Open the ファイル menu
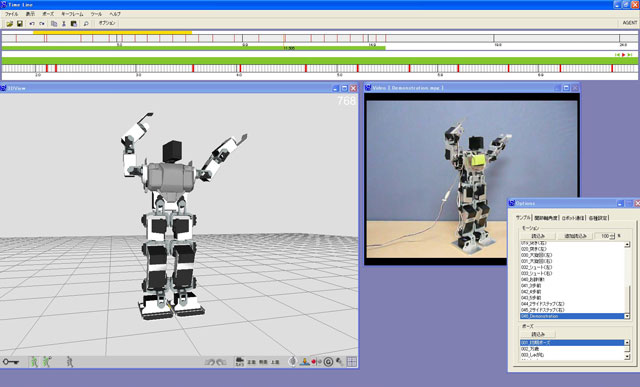The image size is (640, 387). click(x=11, y=14)
